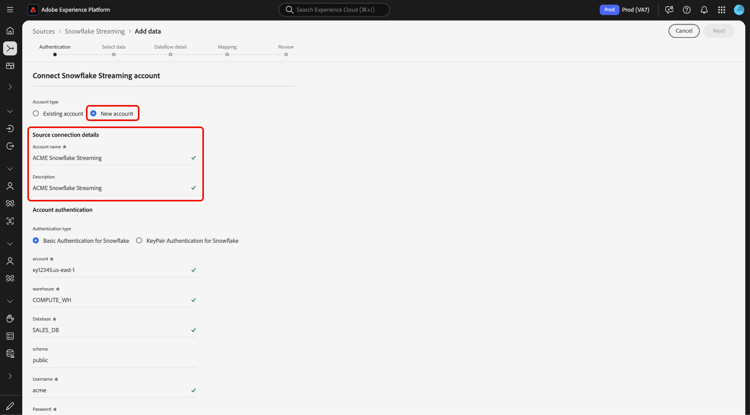The image size is (750, 415).
Task: Open the face-scan person sidebar icon
Action: (x=10, y=221)
